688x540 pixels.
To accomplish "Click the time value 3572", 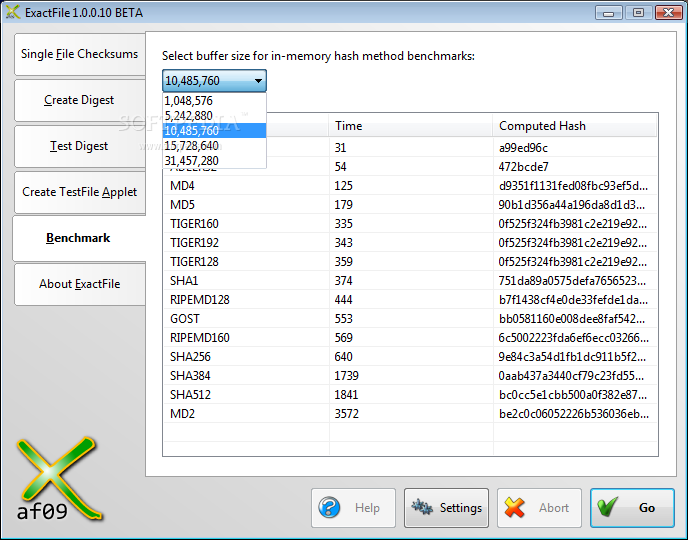I will click(x=347, y=414).
